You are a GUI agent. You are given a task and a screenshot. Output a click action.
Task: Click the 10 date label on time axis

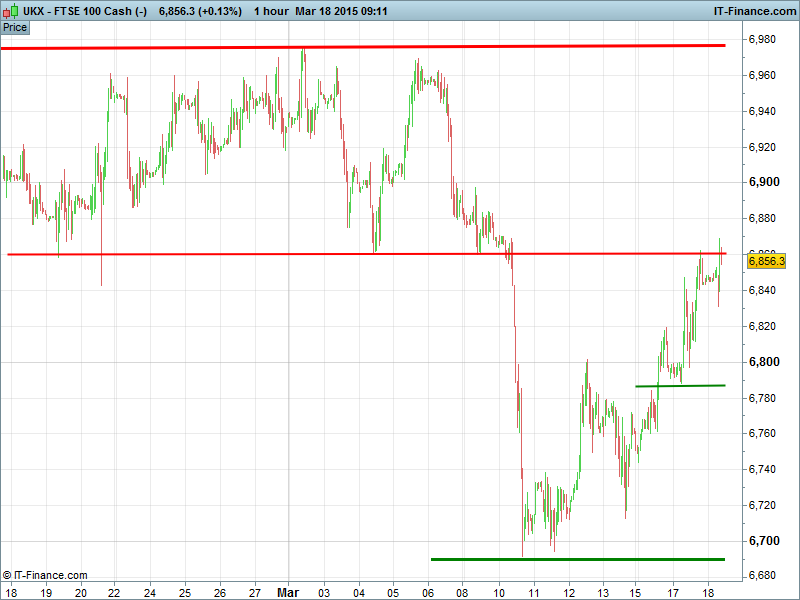click(498, 591)
